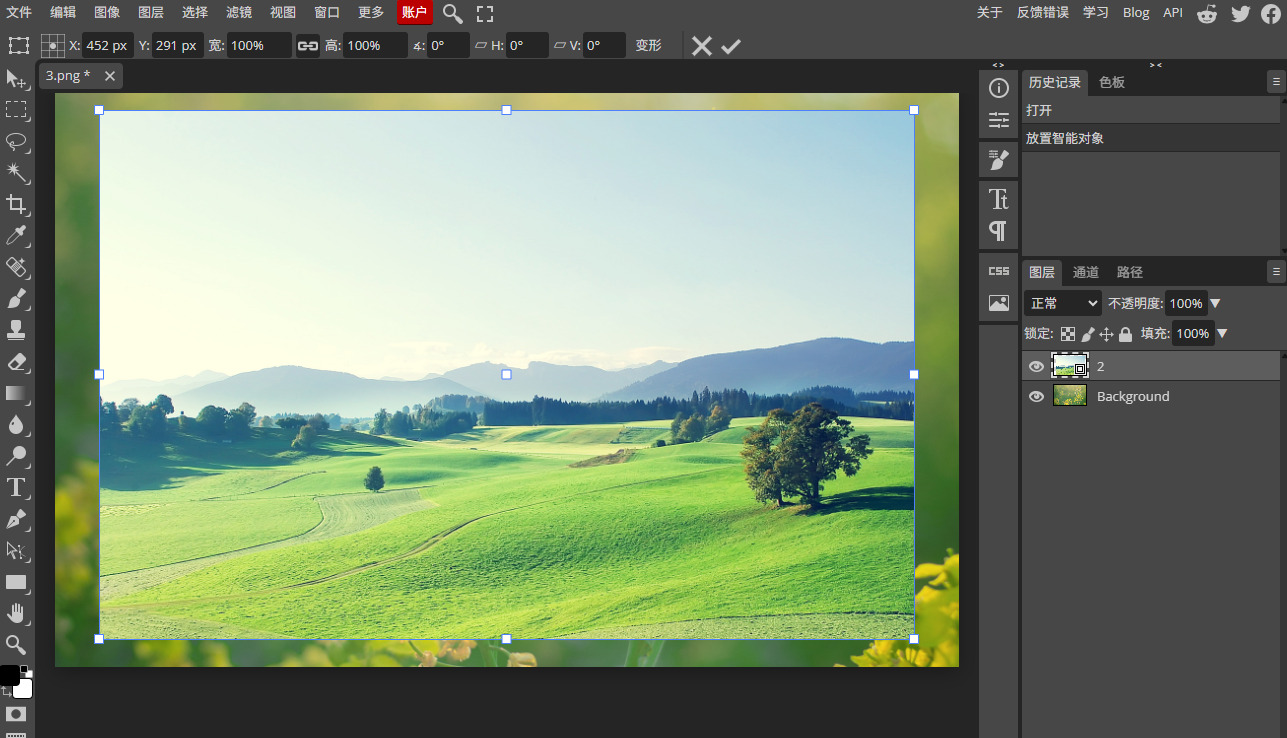Switch to the 通道 tab
The height and width of the screenshot is (738, 1287).
1086,272
